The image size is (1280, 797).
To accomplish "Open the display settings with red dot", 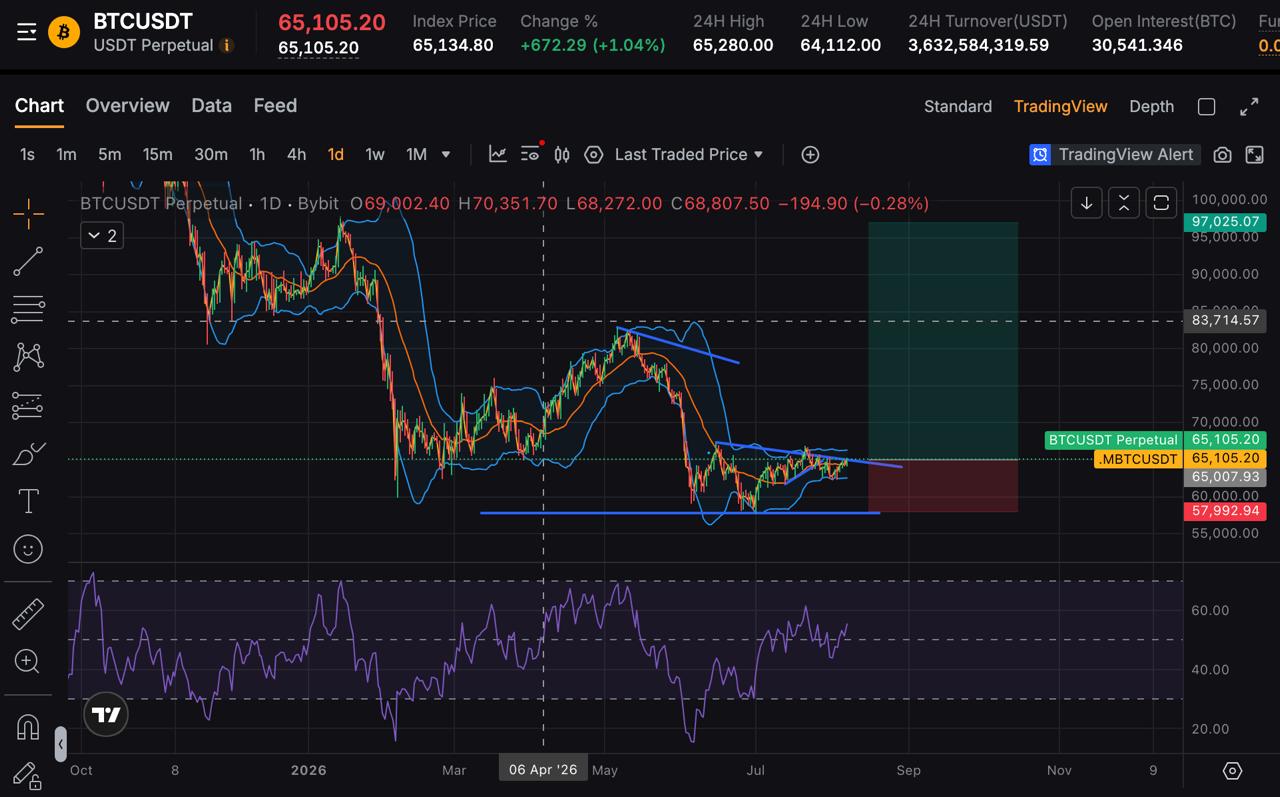I will [531, 153].
